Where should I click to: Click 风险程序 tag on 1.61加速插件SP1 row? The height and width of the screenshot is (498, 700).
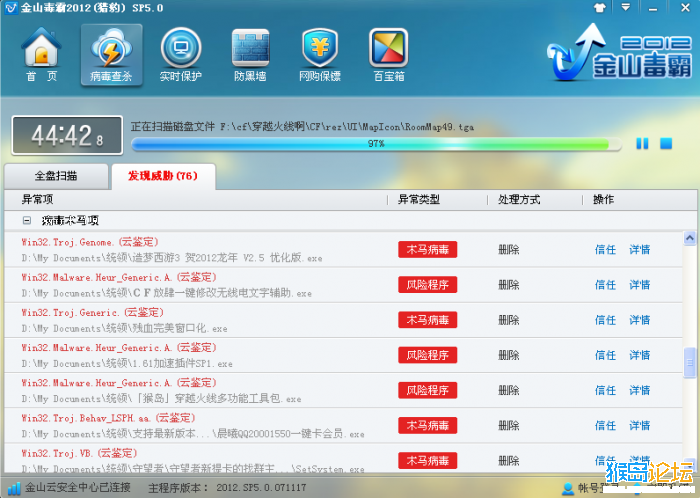(x=428, y=355)
